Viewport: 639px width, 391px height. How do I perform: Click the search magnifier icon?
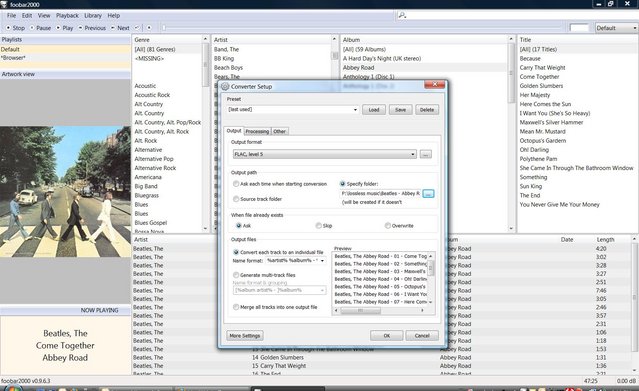click(x=402, y=15)
